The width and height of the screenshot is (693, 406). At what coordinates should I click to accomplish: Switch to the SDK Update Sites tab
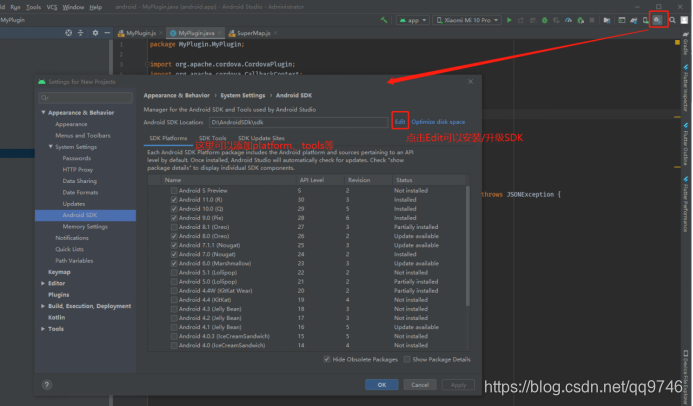[261, 138]
